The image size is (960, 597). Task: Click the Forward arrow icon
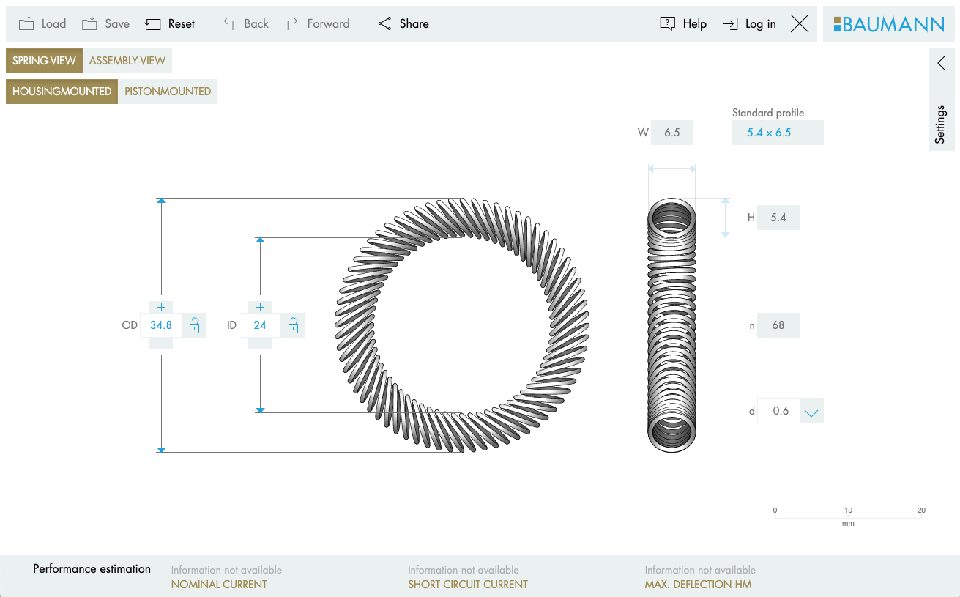pyautogui.click(x=292, y=24)
